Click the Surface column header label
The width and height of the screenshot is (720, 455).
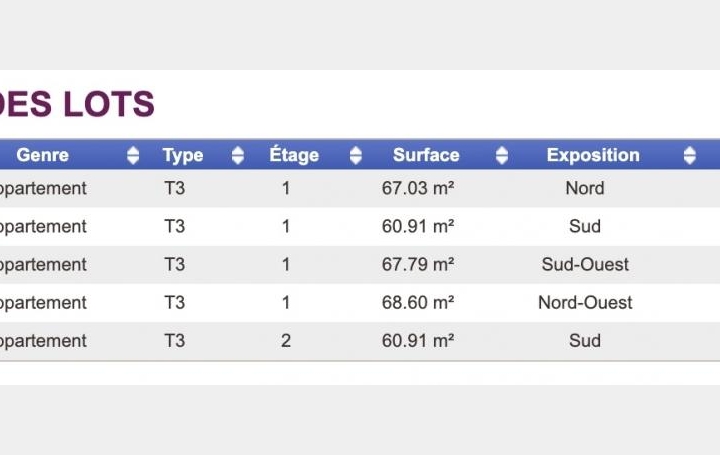426,155
